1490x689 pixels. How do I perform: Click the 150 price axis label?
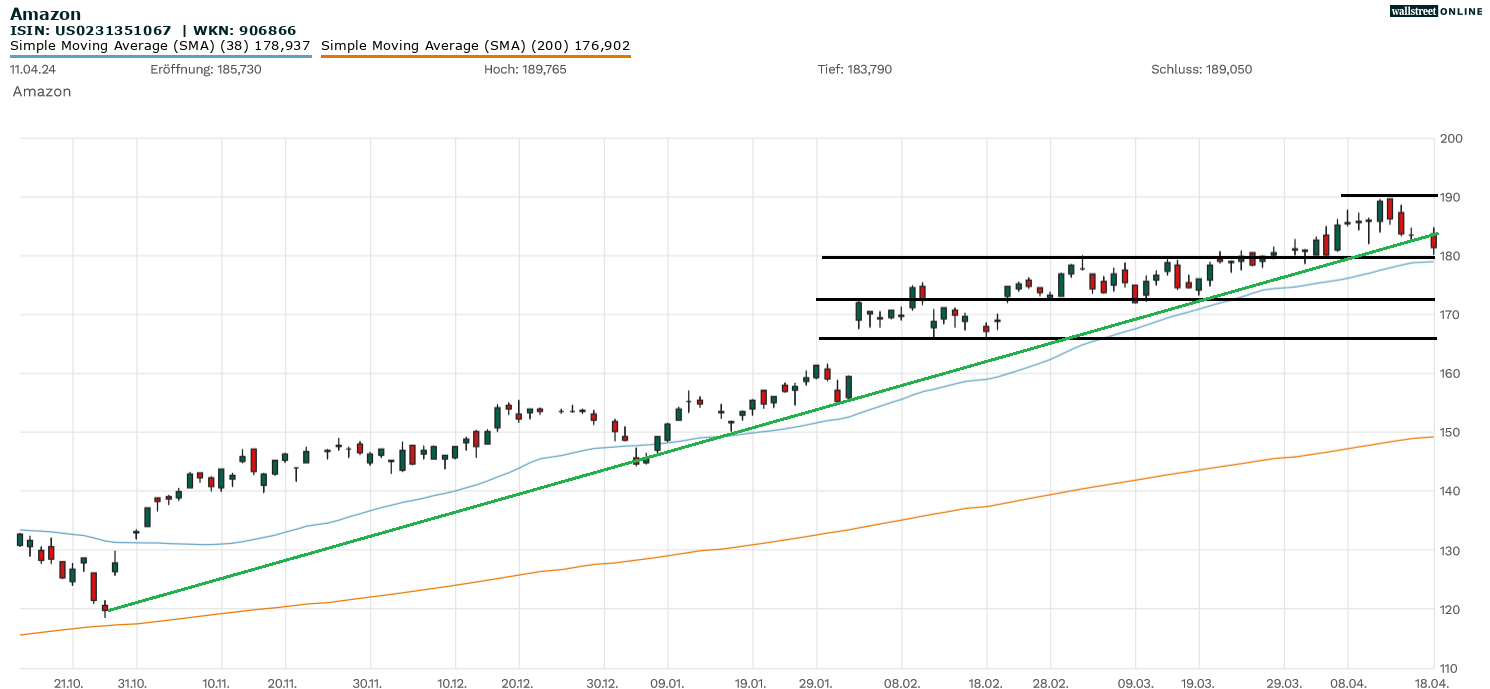click(1450, 433)
